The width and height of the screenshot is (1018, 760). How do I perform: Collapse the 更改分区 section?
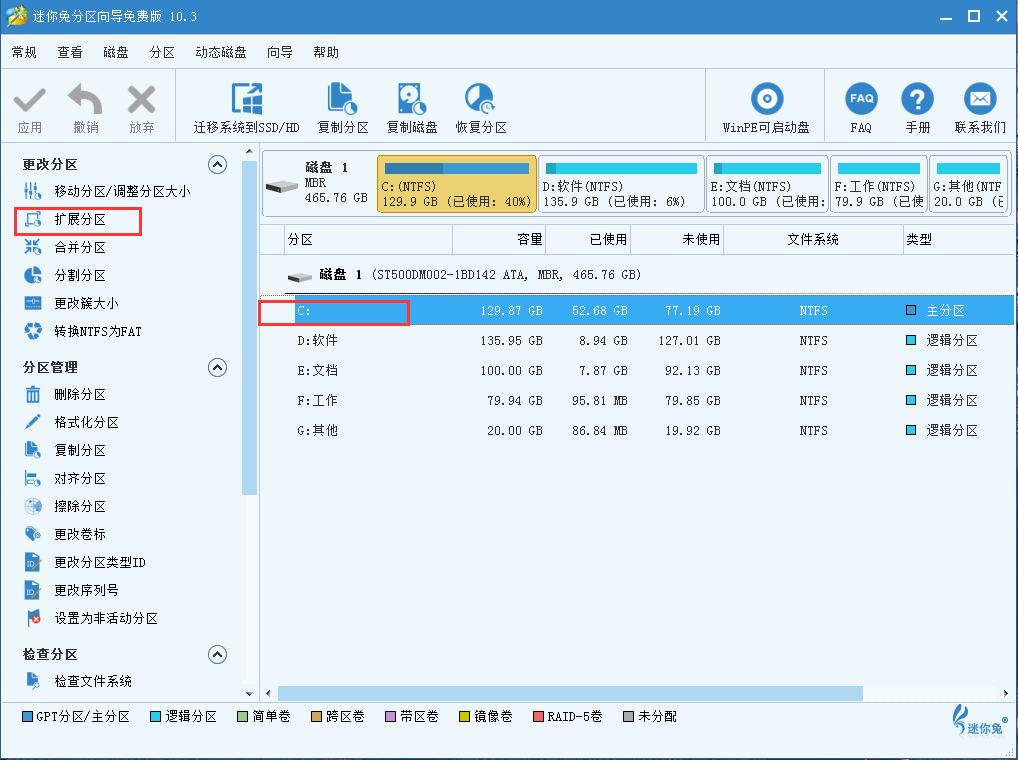click(217, 164)
